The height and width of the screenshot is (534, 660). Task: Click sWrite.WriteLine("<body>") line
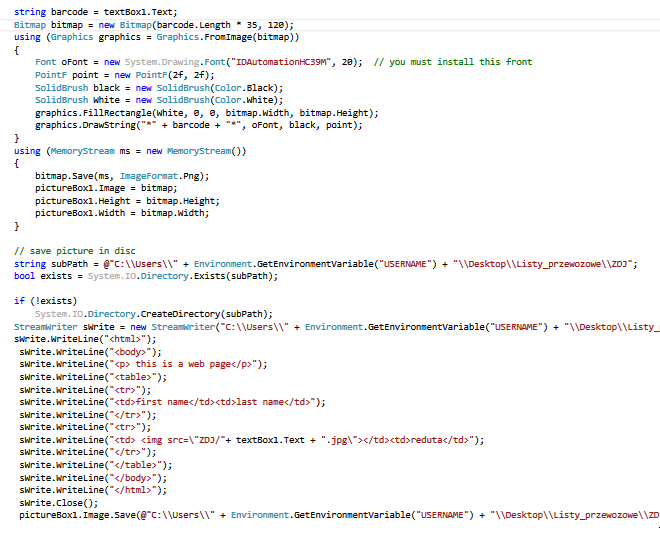[x=90, y=352]
